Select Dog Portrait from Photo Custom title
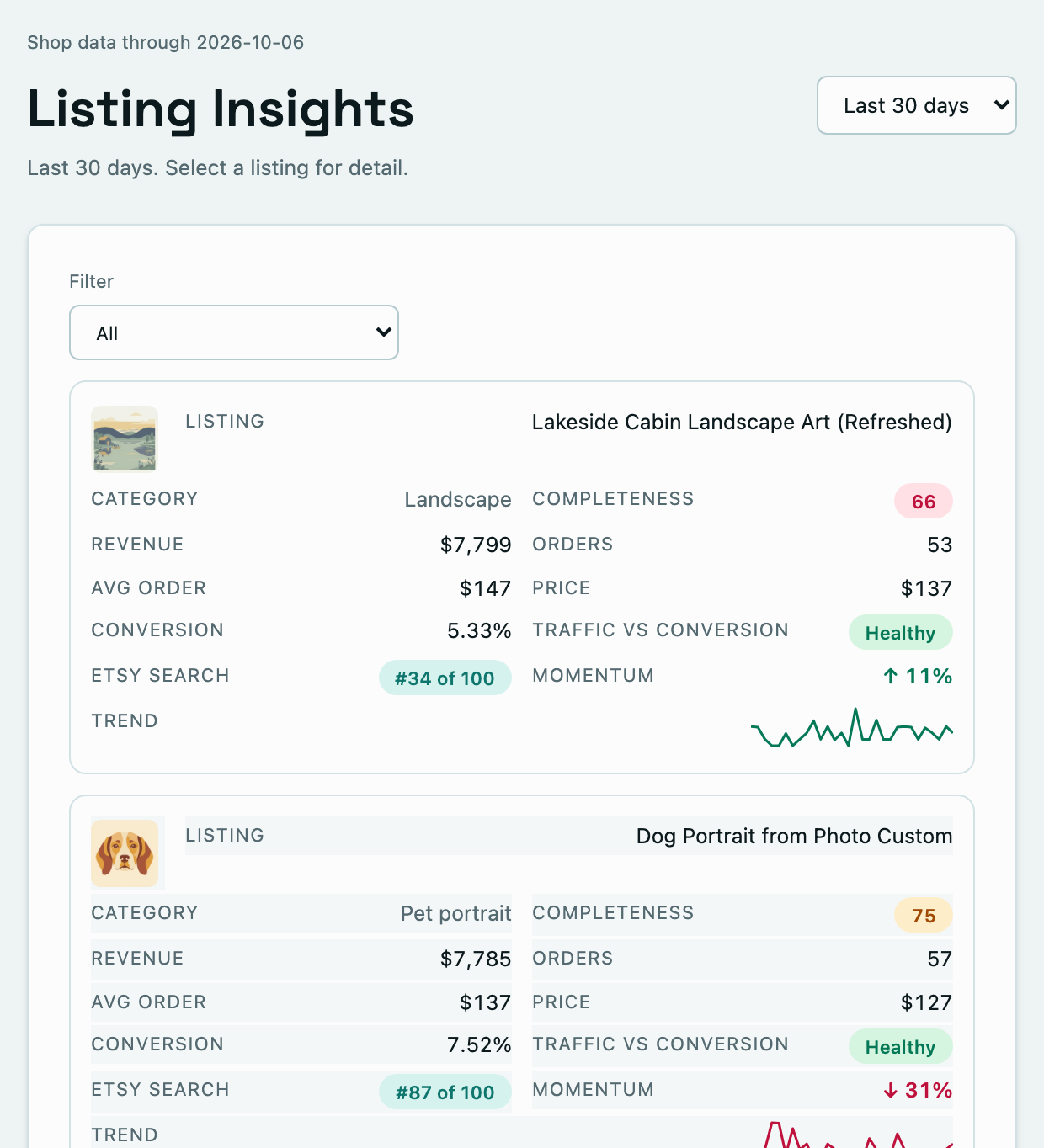This screenshot has width=1044, height=1148. [794, 836]
